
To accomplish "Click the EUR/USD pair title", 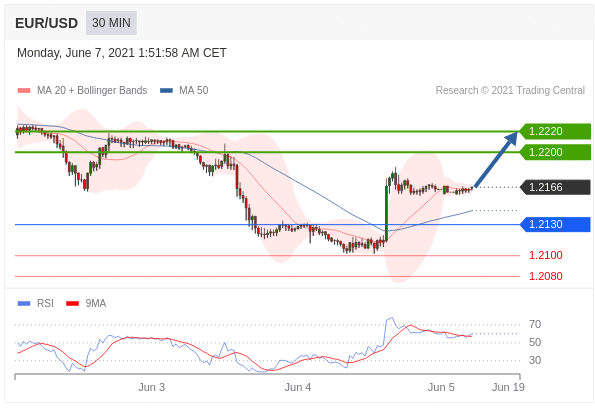I will 46,24.
